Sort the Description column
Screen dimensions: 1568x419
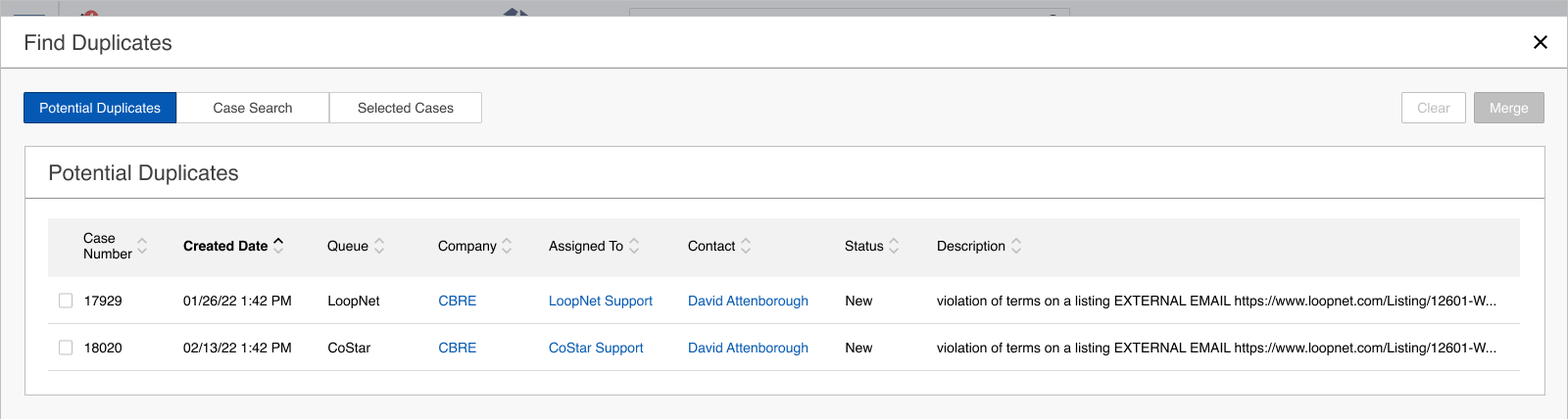click(x=1016, y=246)
